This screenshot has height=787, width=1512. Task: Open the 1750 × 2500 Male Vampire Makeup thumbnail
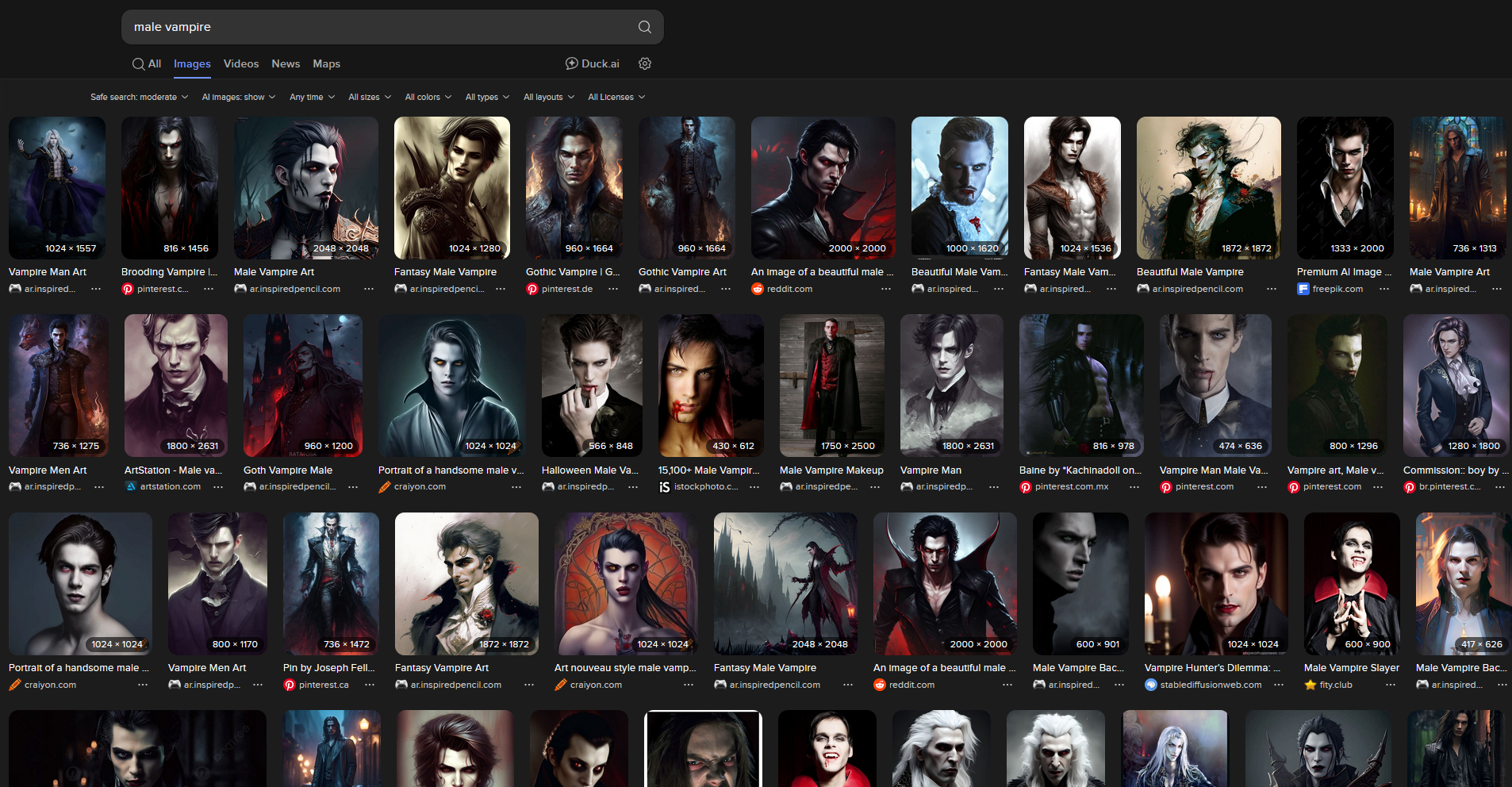coord(832,386)
